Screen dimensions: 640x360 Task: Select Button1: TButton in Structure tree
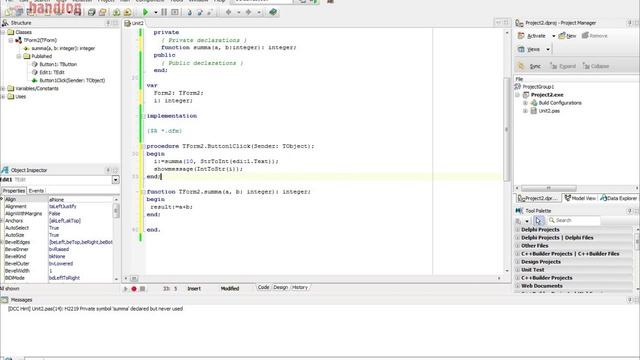click(58, 64)
